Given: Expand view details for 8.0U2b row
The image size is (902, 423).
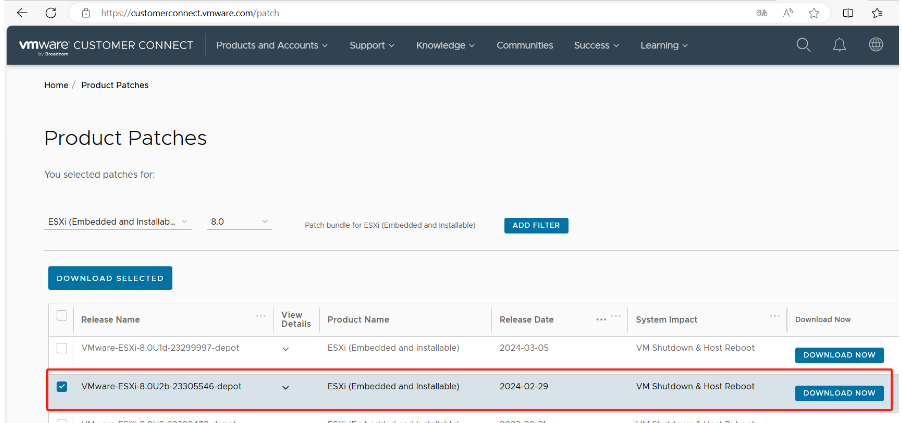Looking at the screenshot, I should click(x=285, y=387).
